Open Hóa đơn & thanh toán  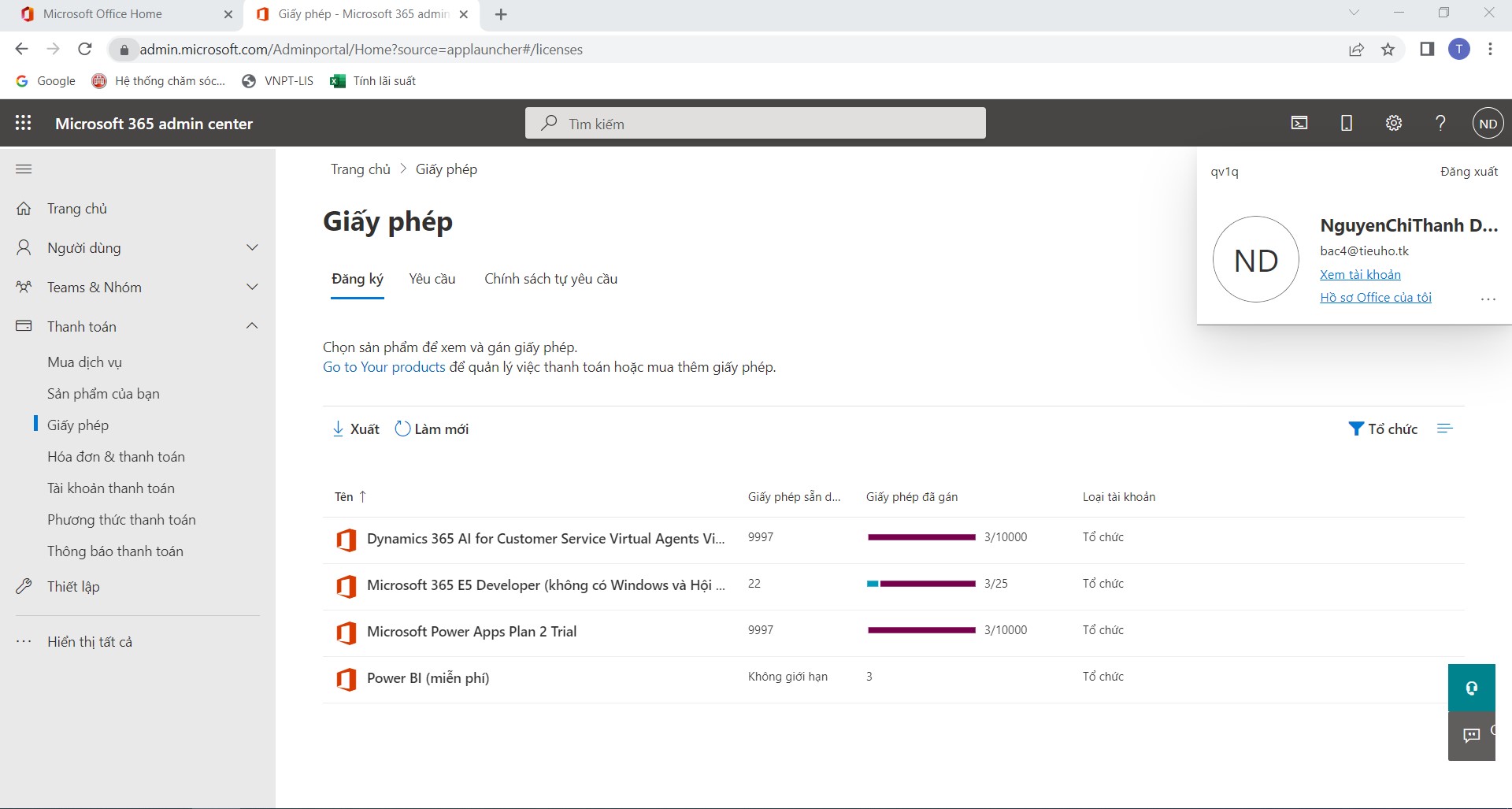(x=116, y=457)
